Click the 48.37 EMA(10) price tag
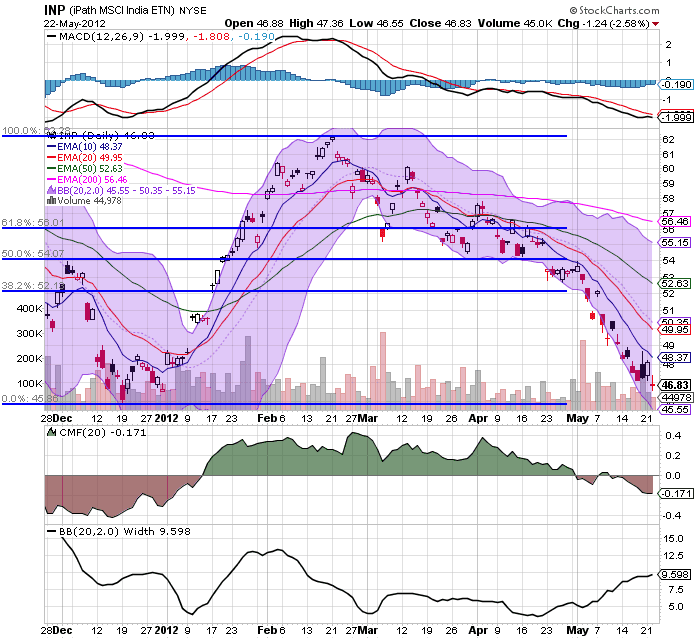The width and height of the screenshot is (700, 639). point(675,357)
